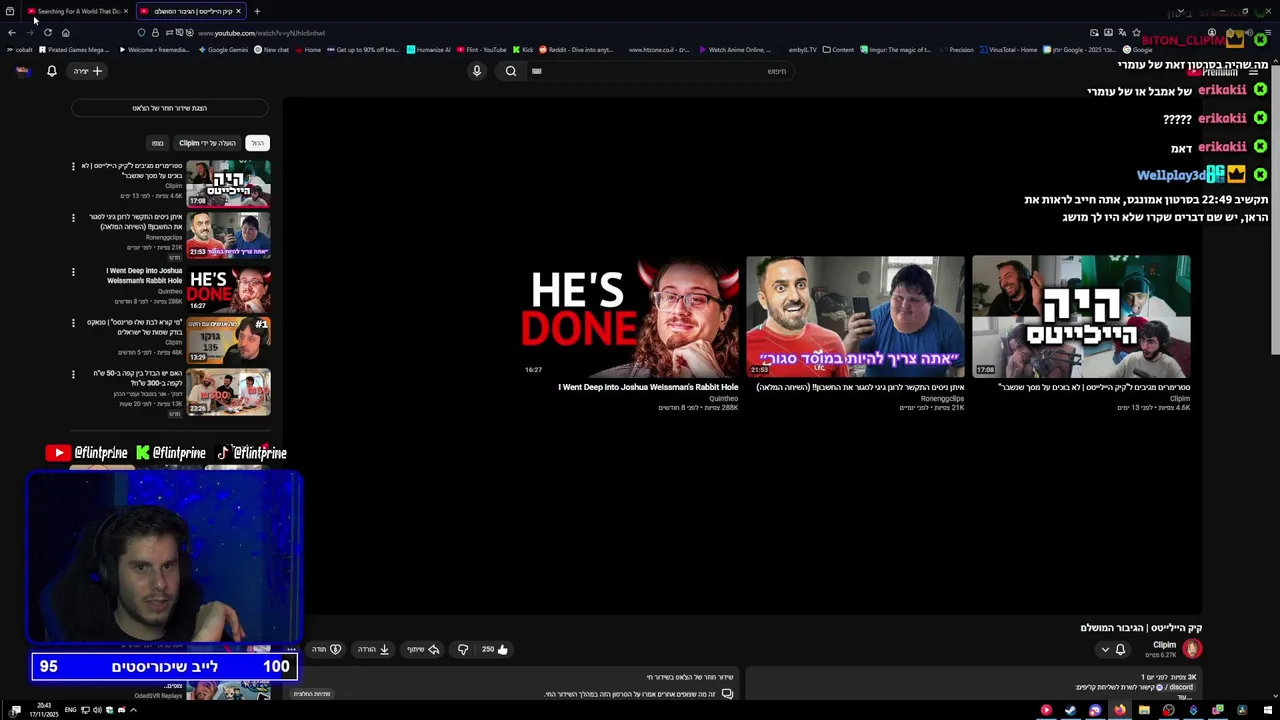Go back with the browser back arrow
Viewport: 1280px width, 720px height.
[12, 33]
